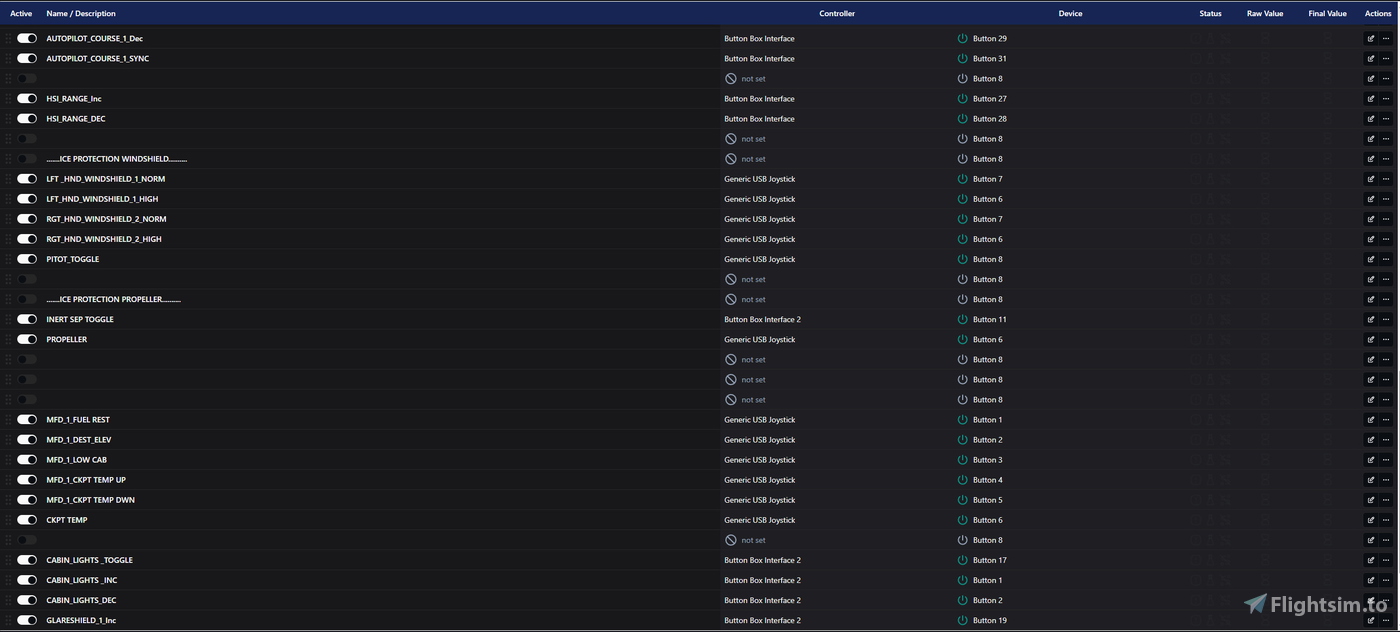Disable the AUTOPILOT_COURSE_1_SYNC toggle

click(x=27, y=59)
